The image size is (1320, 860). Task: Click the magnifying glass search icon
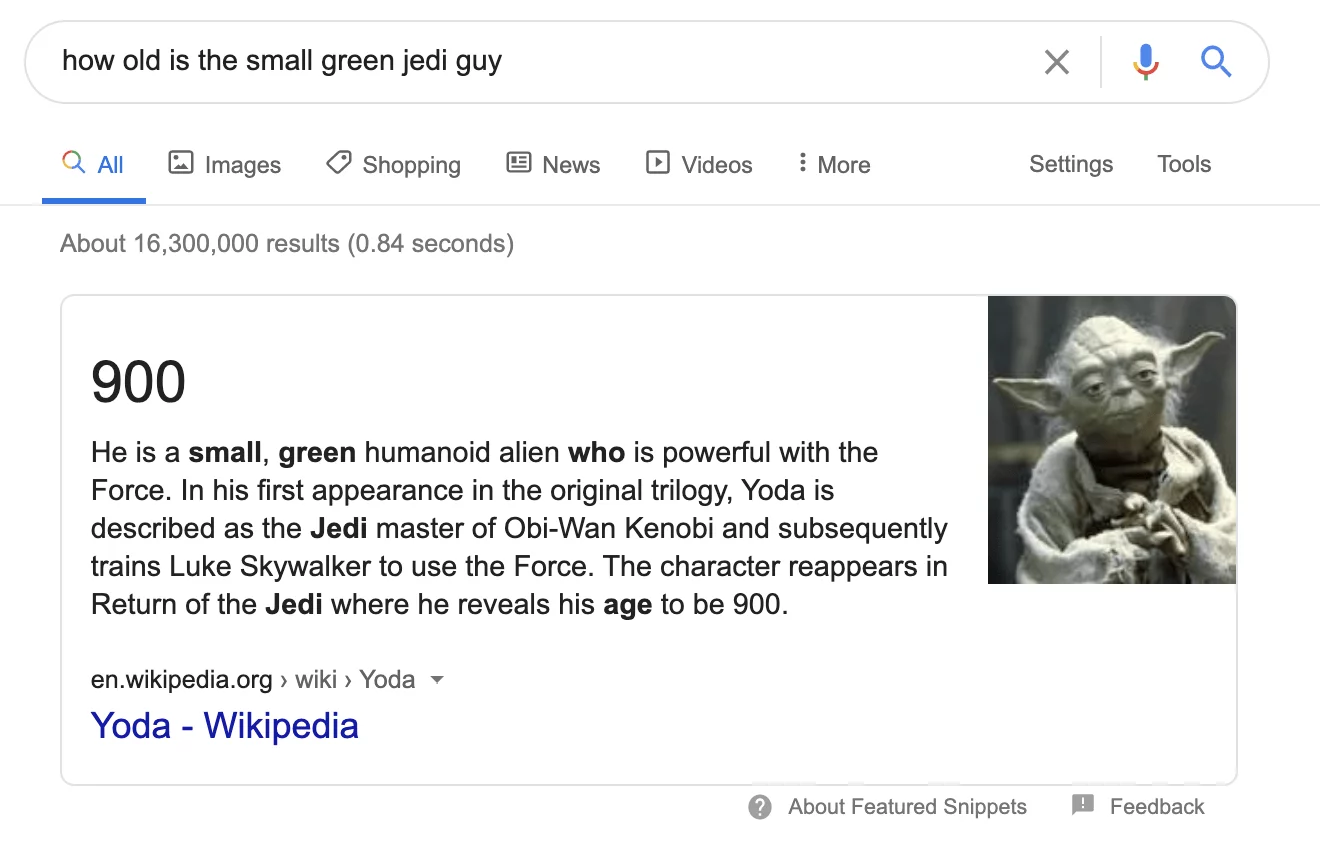click(1216, 61)
